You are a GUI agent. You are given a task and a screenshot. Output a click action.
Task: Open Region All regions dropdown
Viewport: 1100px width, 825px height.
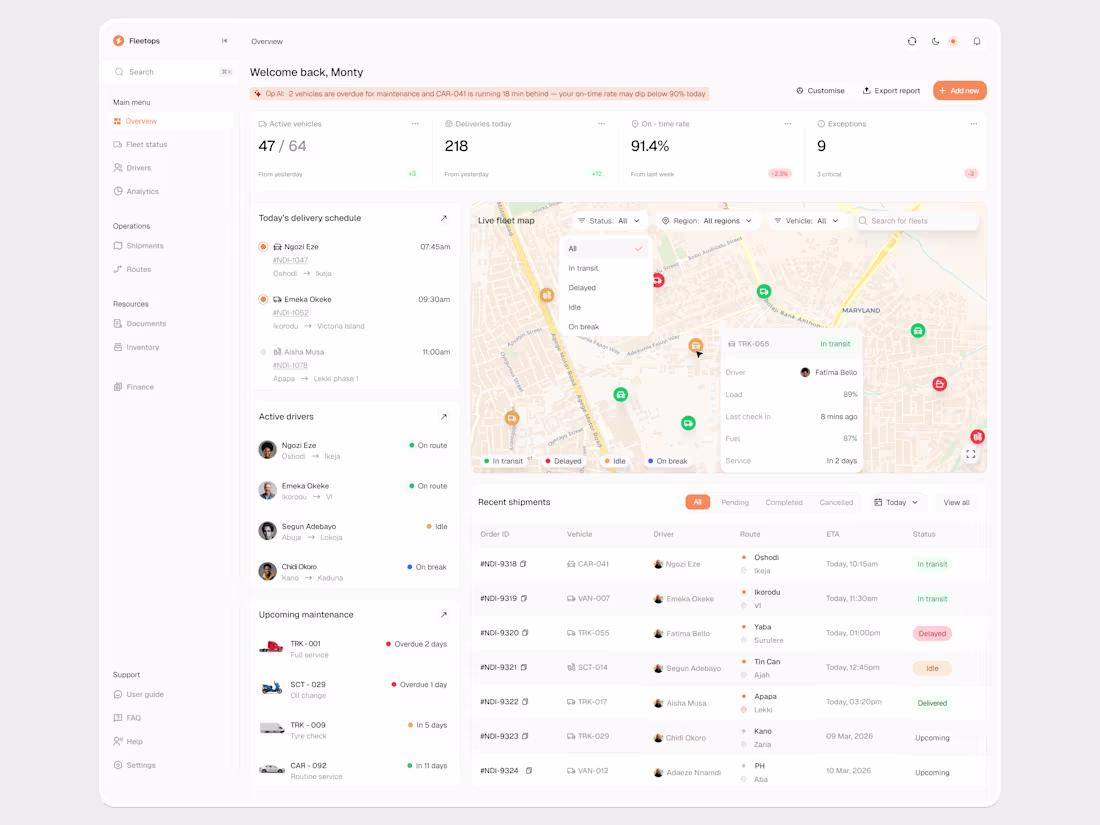pyautogui.click(x=708, y=221)
